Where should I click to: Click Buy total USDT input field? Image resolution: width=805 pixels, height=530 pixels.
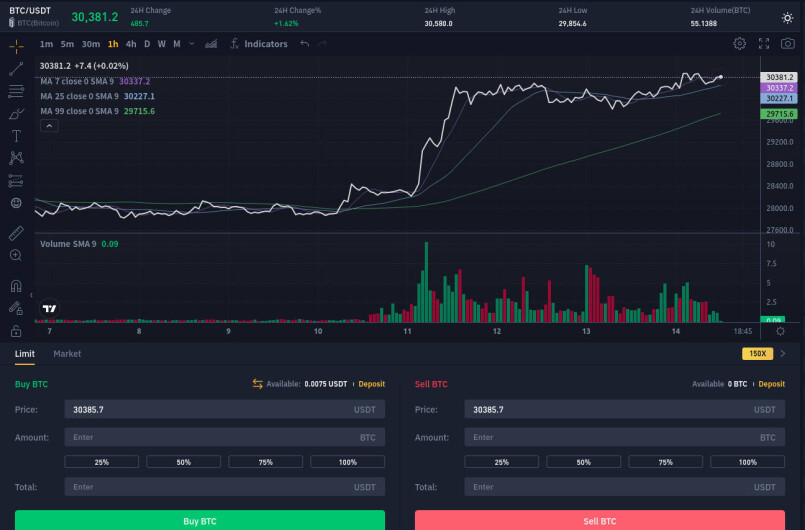(x=224, y=487)
